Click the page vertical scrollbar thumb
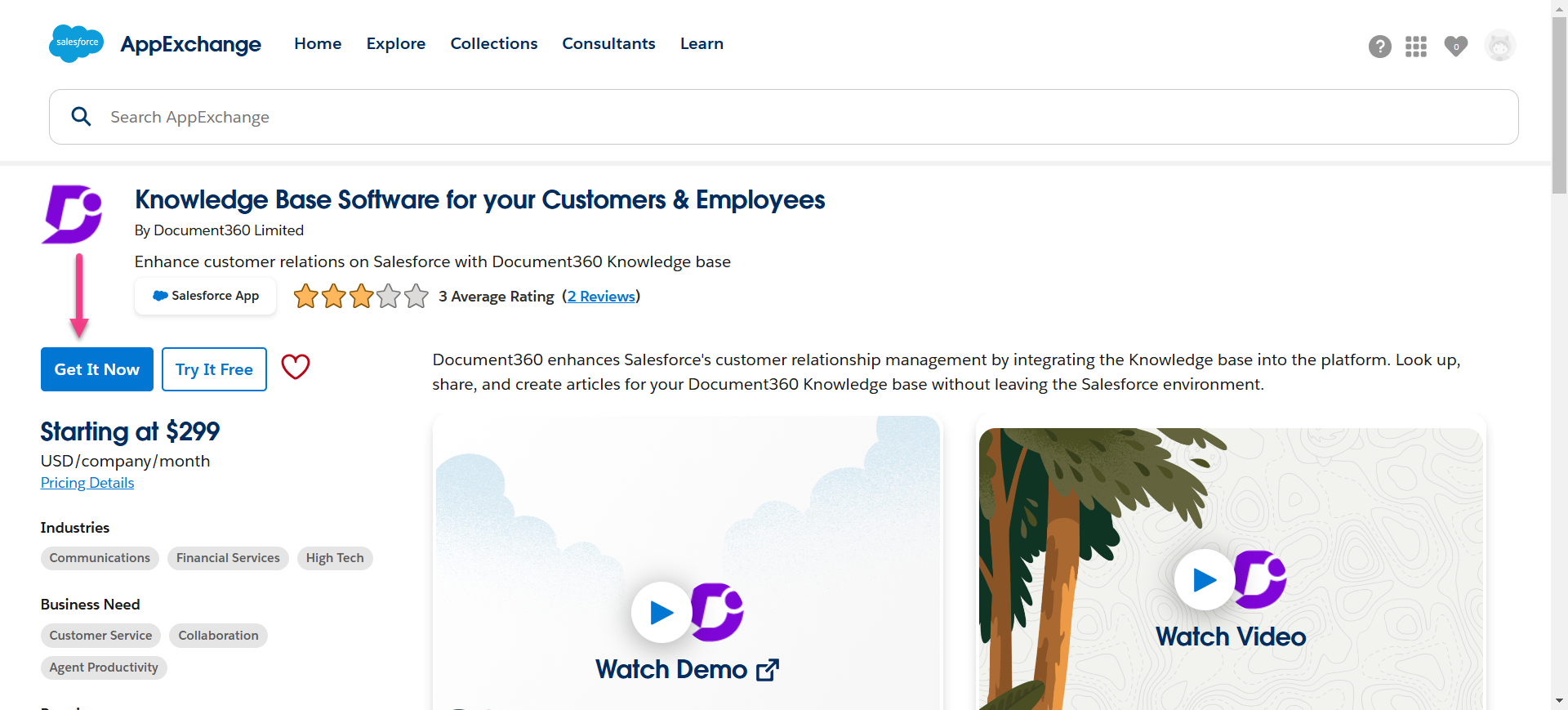This screenshot has height=710, width=1568. pyautogui.click(x=1560, y=105)
